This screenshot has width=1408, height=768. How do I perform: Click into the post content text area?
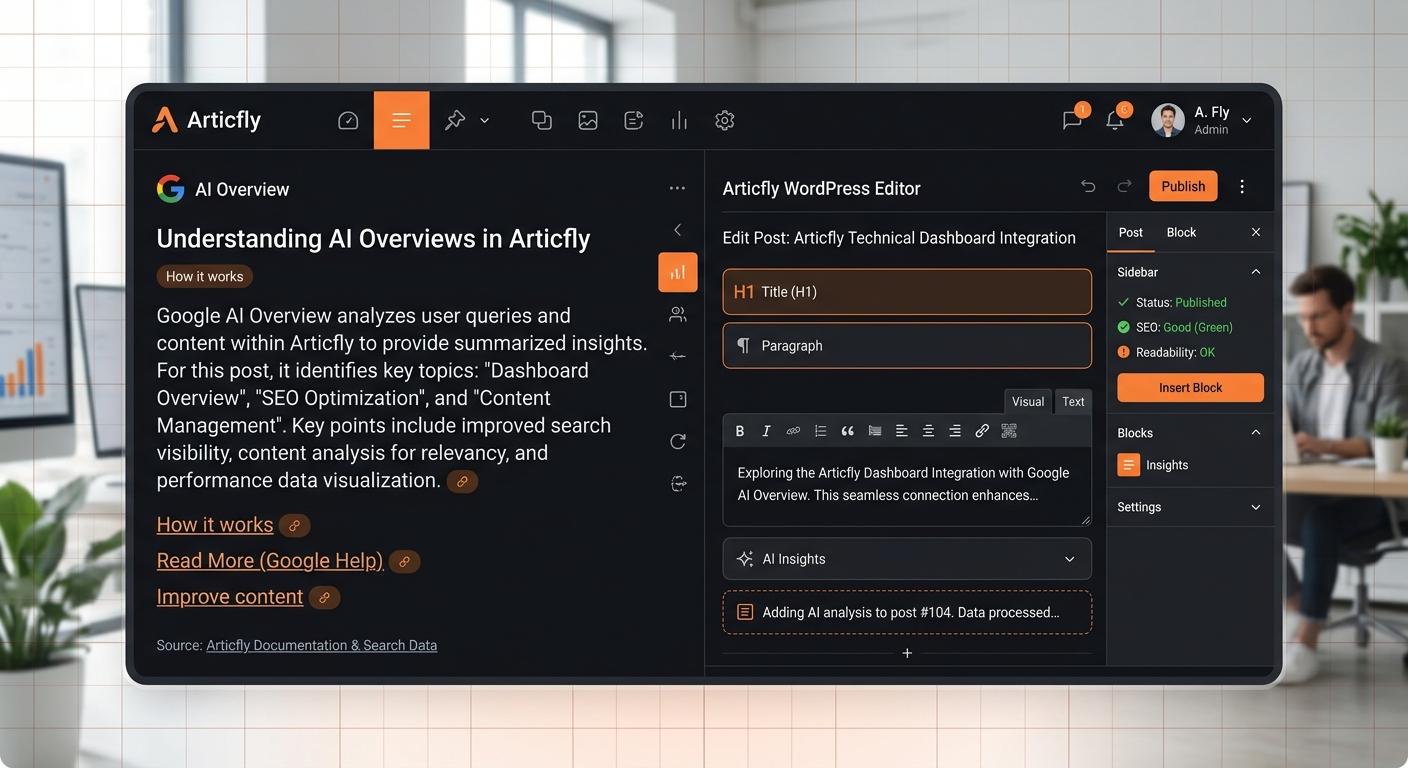907,486
